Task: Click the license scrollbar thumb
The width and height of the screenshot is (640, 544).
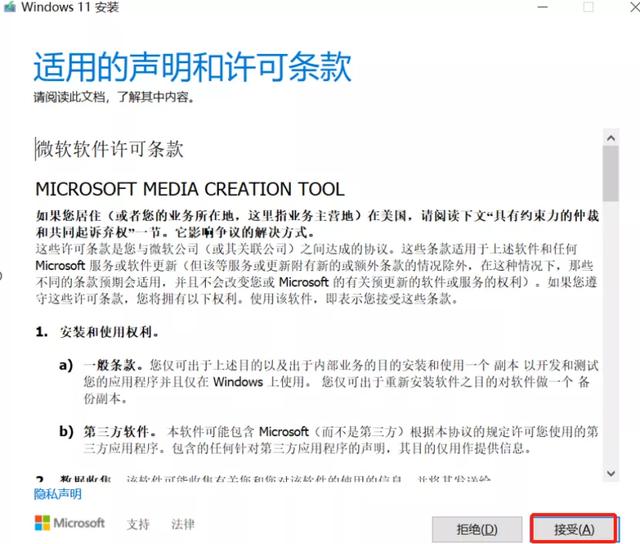Action: 611,173
